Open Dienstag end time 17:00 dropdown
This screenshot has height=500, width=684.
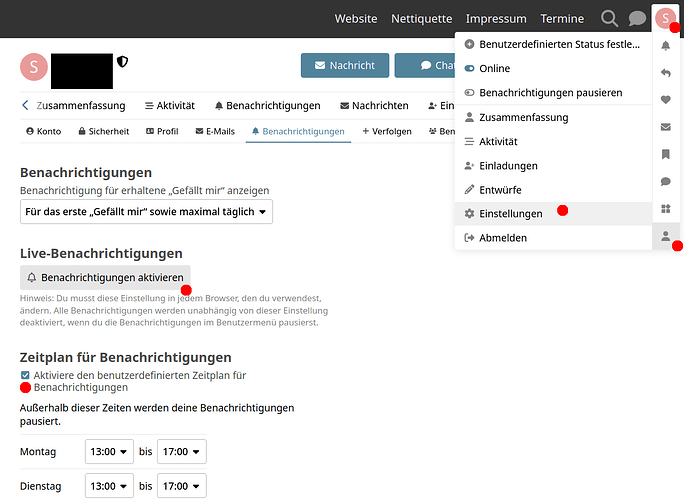[181, 486]
